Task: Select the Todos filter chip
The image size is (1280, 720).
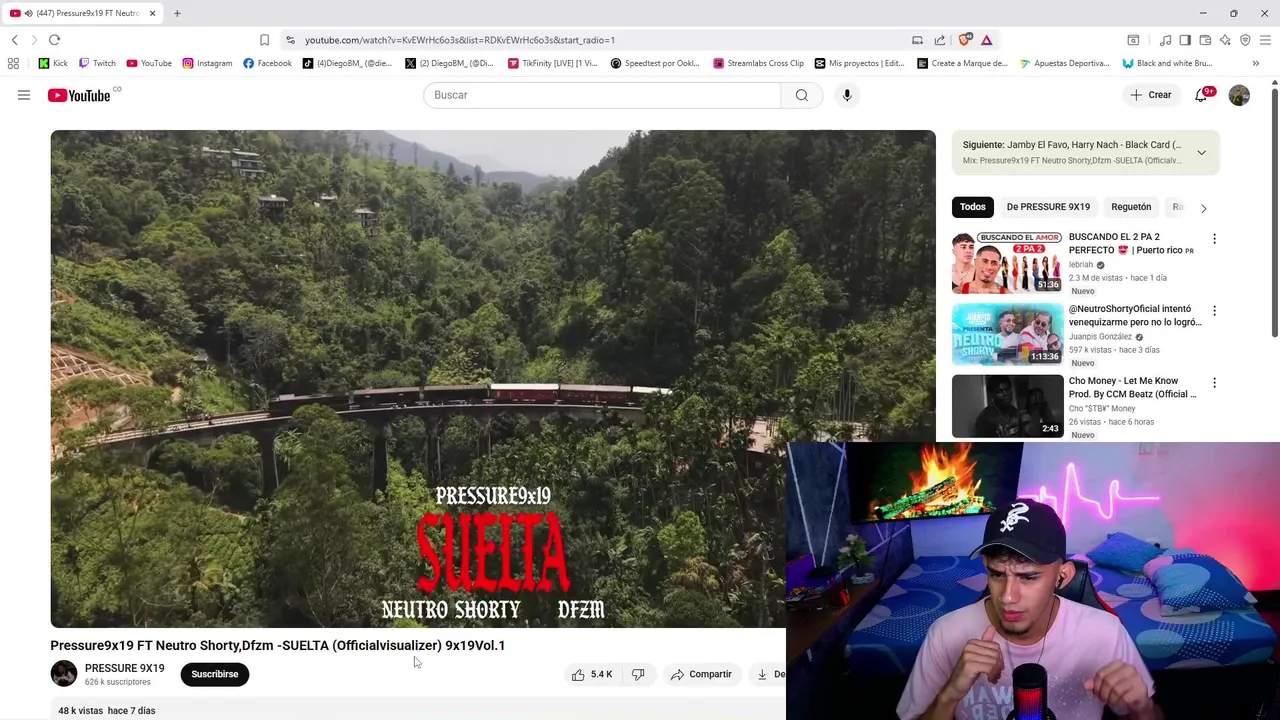Action: (973, 207)
